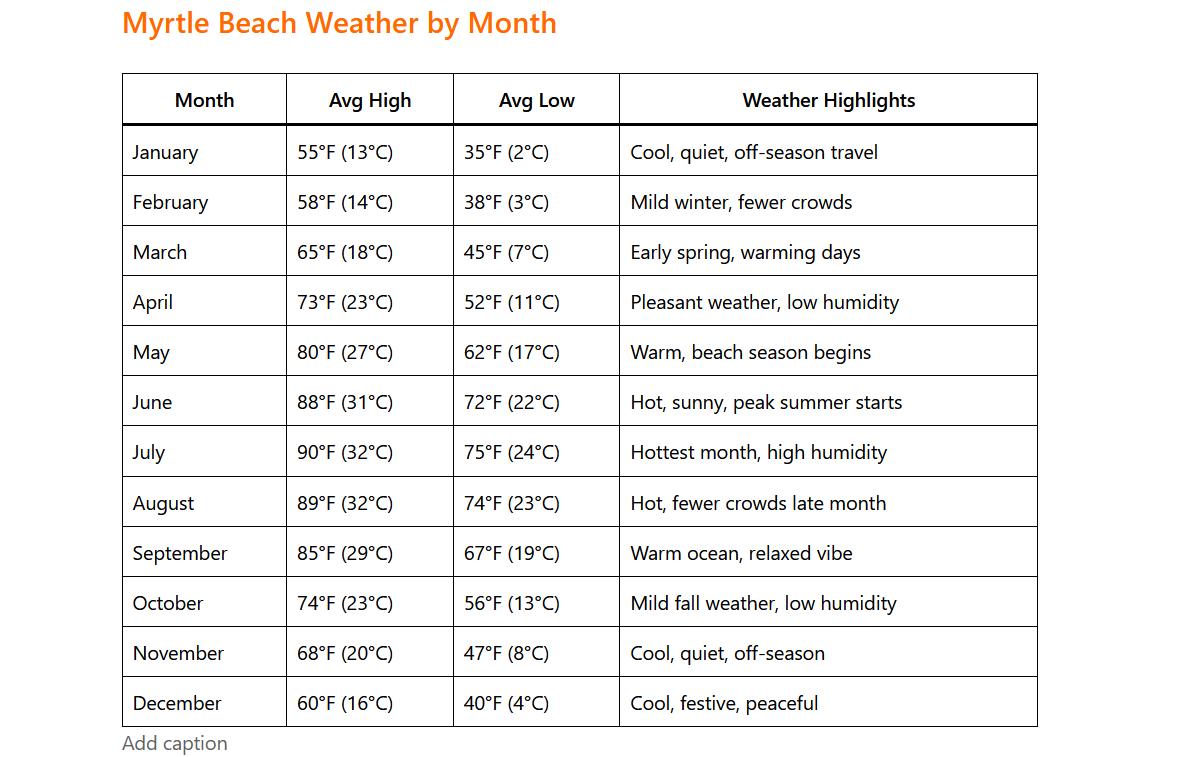Click the Avg Low header cell
Viewport: 1202px width, 757px height.
536,100
